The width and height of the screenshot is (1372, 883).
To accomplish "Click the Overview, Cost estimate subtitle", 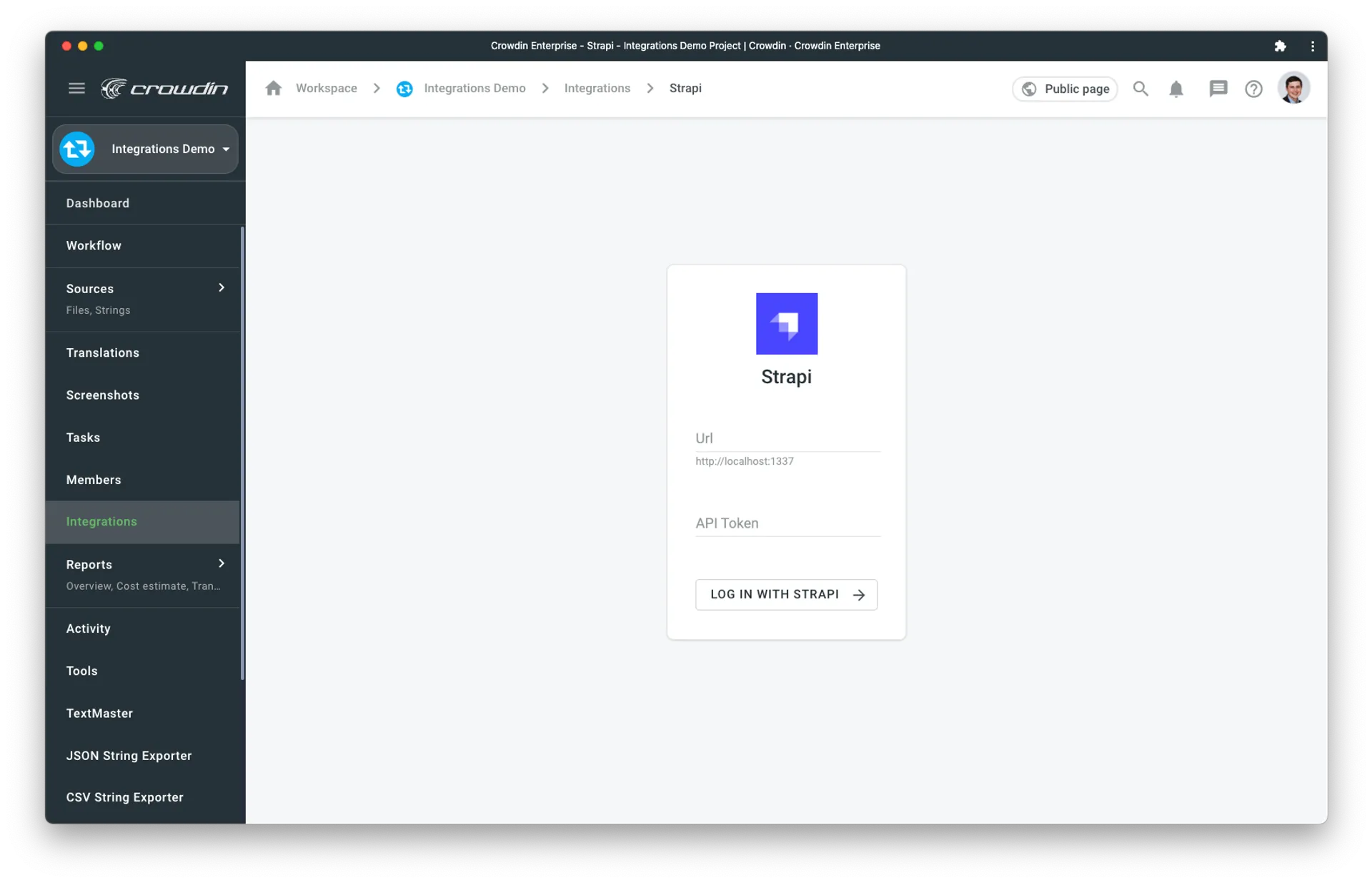I will pos(143,586).
